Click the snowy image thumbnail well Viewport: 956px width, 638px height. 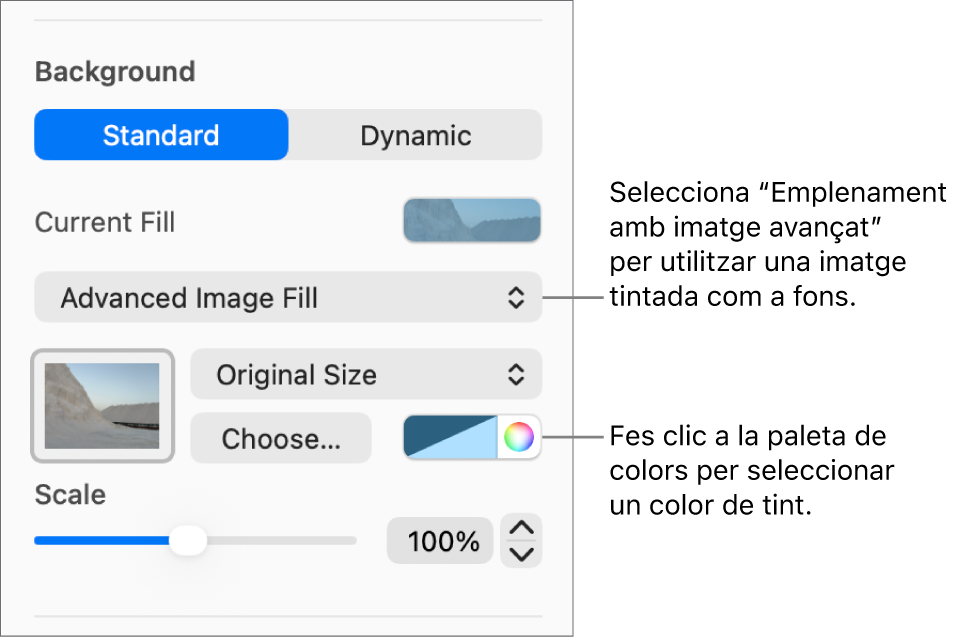[x=103, y=405]
